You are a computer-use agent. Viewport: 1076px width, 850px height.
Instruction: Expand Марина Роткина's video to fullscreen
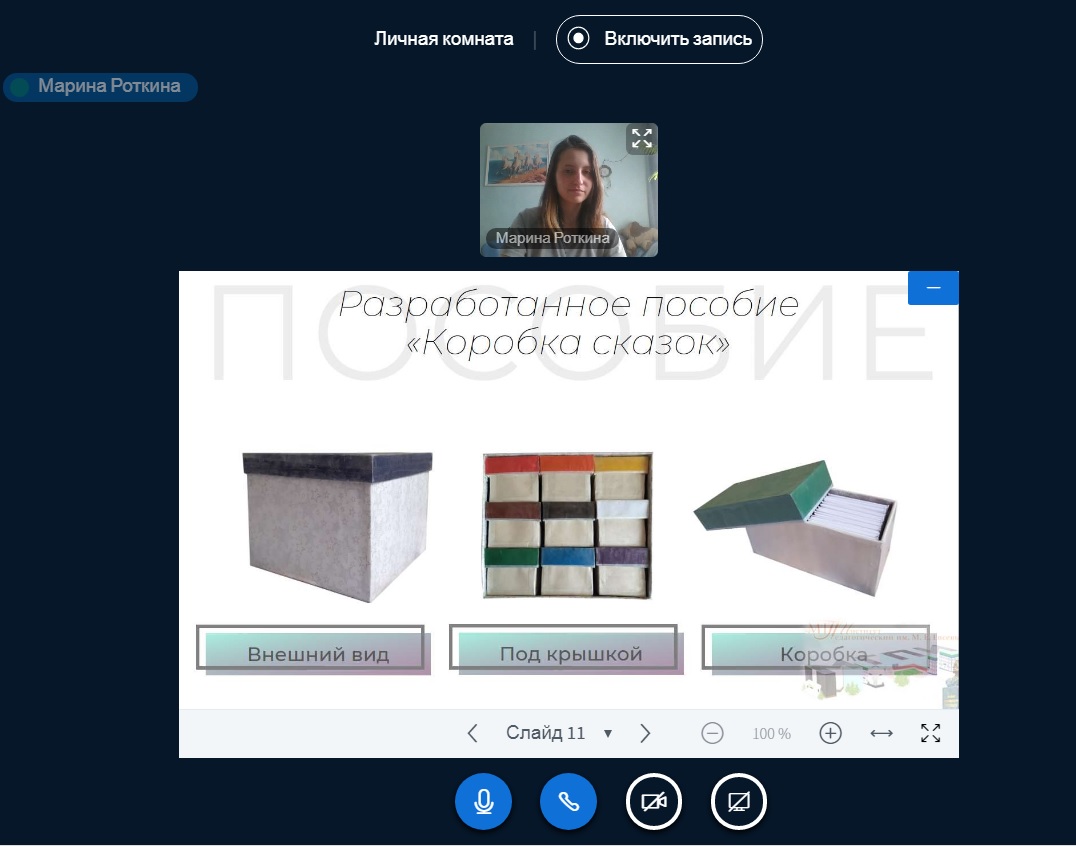[641, 139]
